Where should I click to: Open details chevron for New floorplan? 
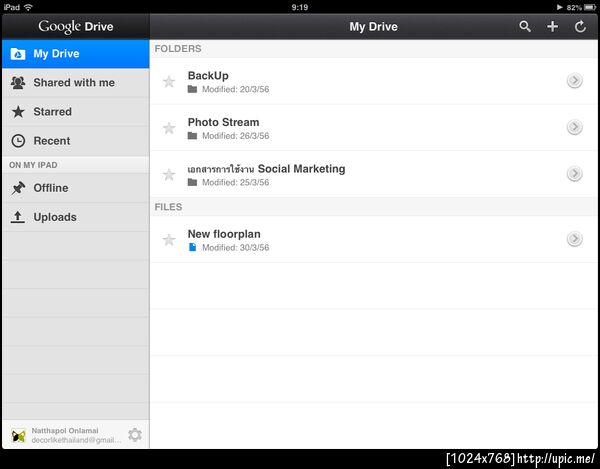574,239
